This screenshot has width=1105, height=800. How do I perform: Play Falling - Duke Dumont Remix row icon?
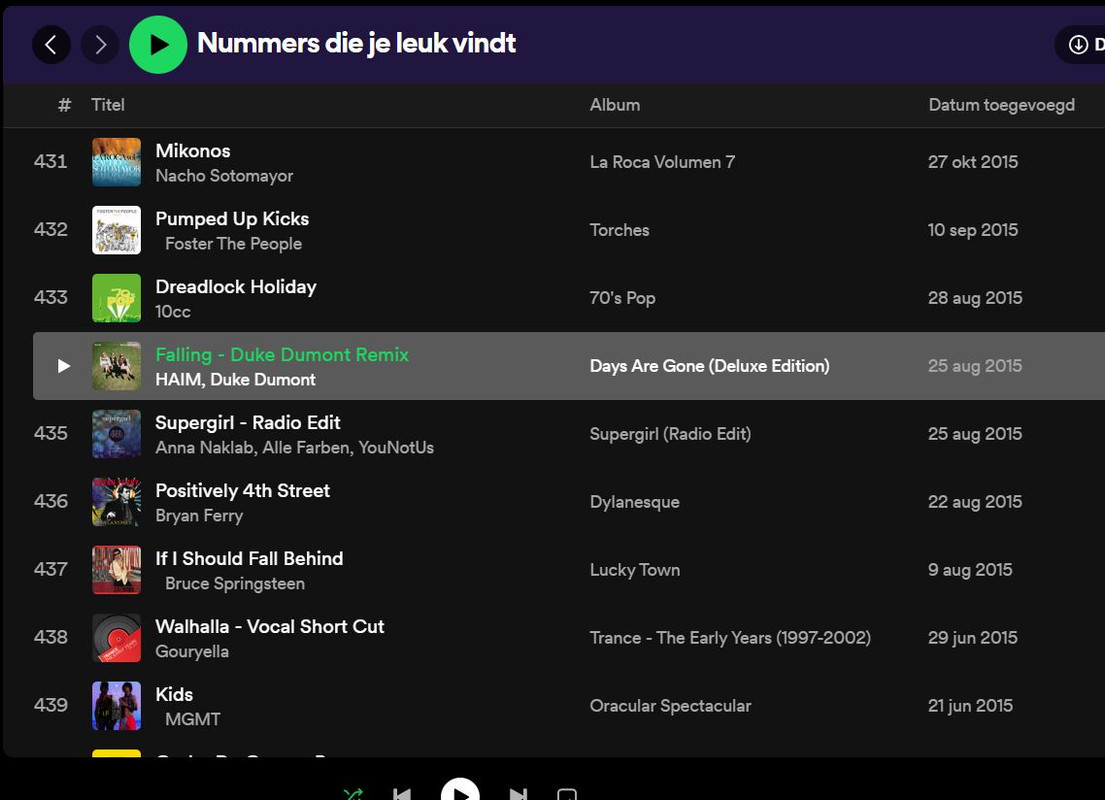coord(63,366)
